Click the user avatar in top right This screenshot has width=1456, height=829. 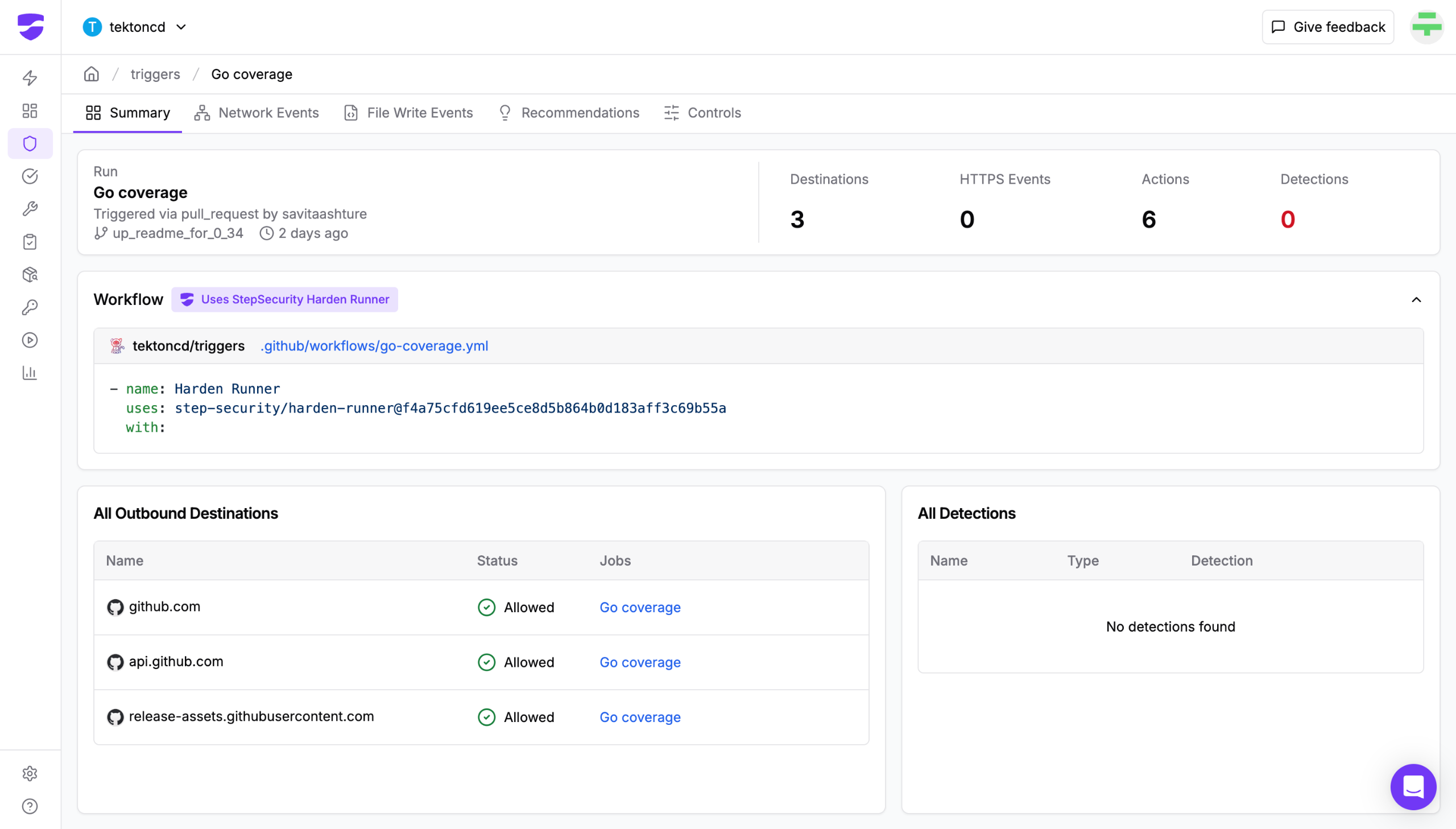[x=1426, y=27]
